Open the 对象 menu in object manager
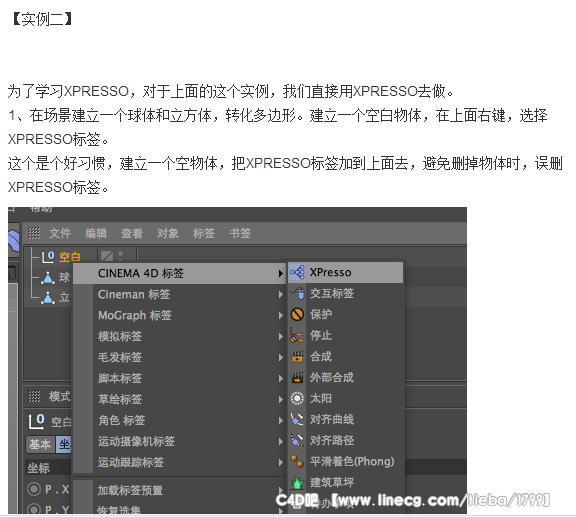 click(x=168, y=233)
